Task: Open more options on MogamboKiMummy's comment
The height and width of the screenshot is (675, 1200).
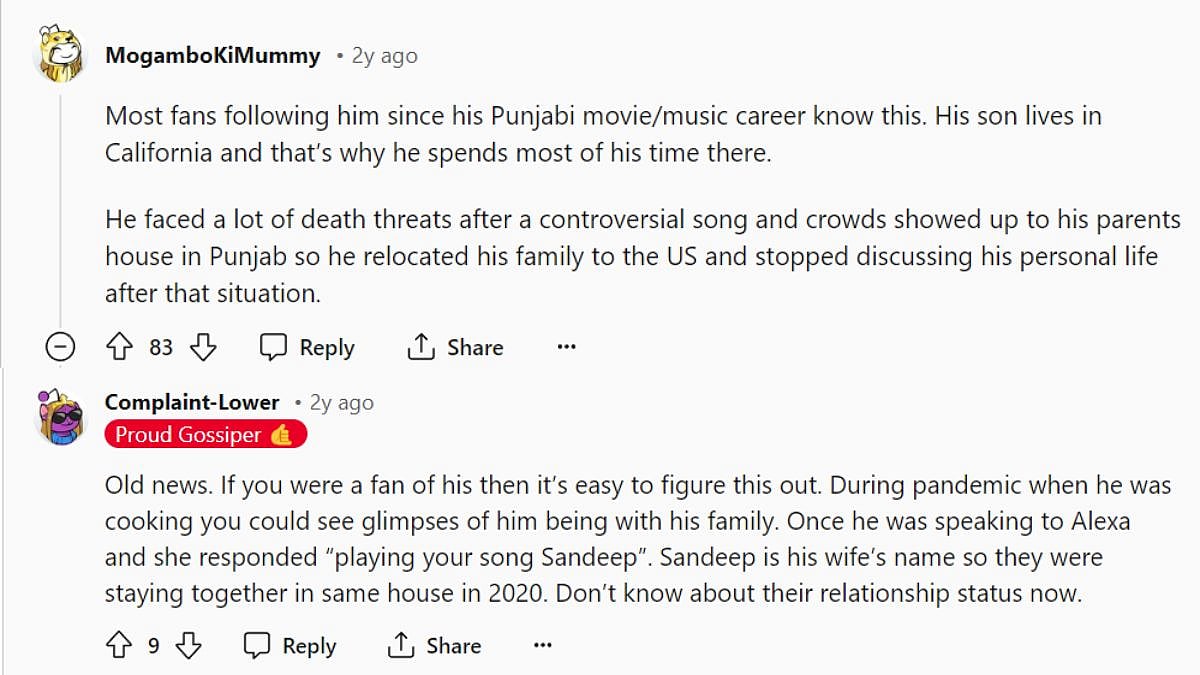Action: (x=566, y=347)
